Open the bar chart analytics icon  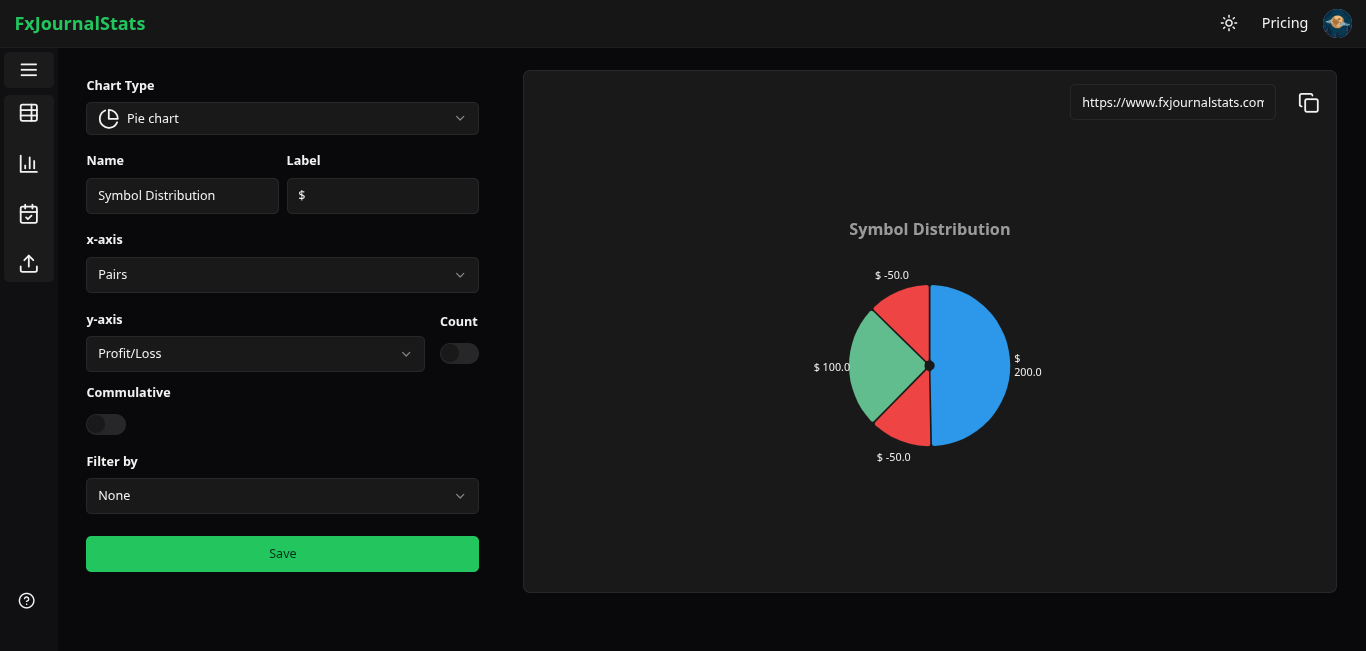point(29,164)
